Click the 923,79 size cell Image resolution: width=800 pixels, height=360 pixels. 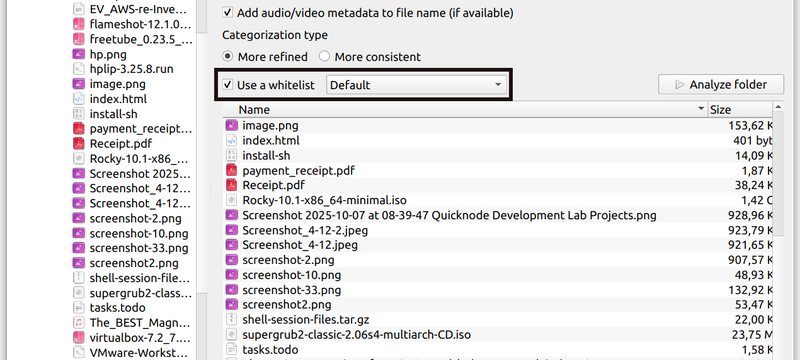pyautogui.click(x=750, y=230)
